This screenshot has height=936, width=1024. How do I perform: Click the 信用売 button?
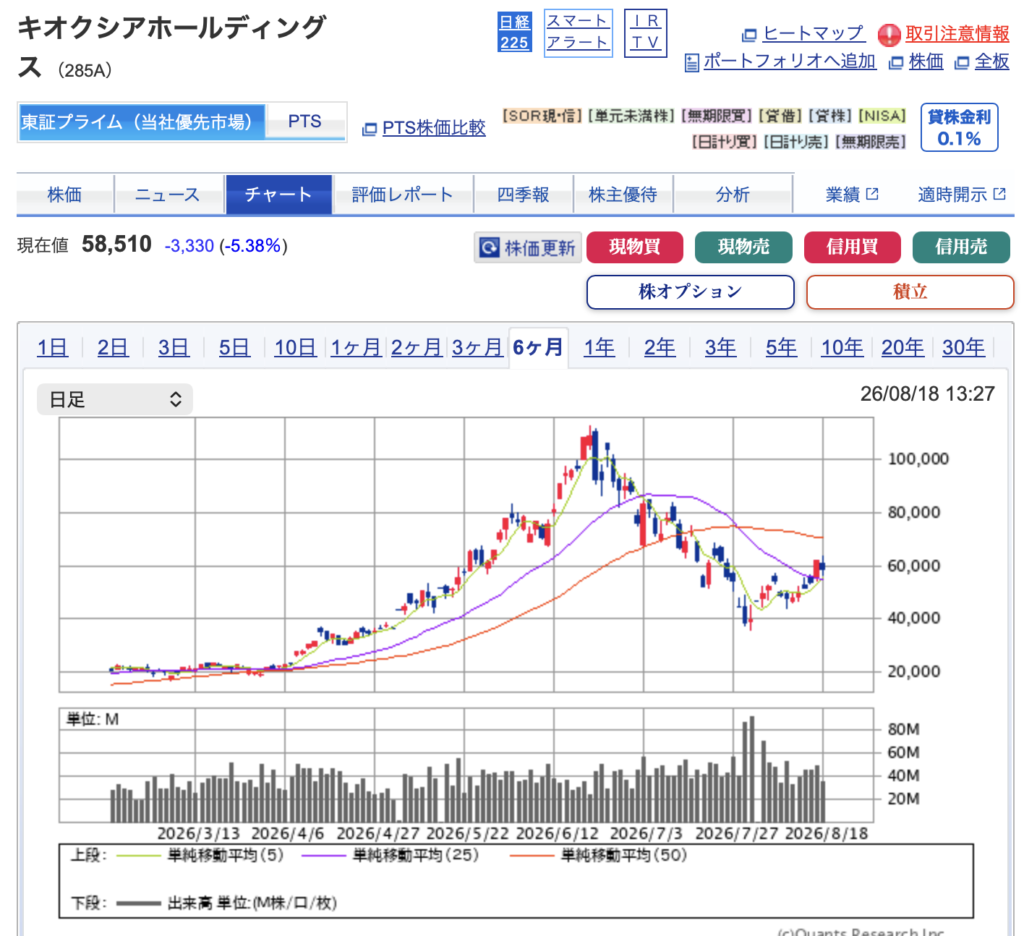coord(961,247)
